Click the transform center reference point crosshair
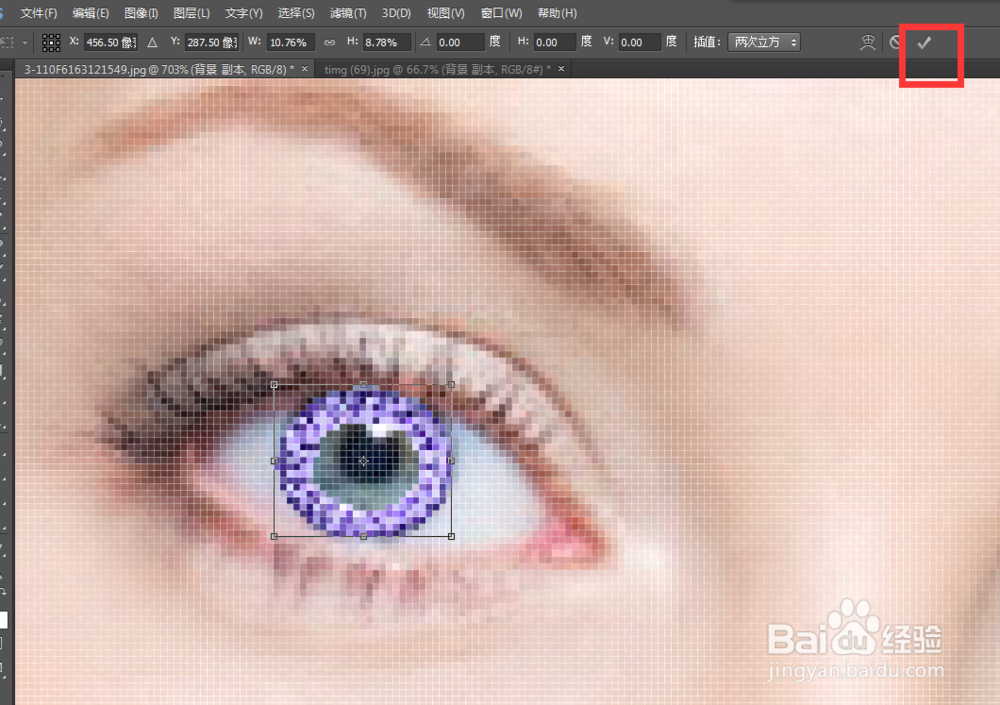The width and height of the screenshot is (1000, 705). (364, 461)
